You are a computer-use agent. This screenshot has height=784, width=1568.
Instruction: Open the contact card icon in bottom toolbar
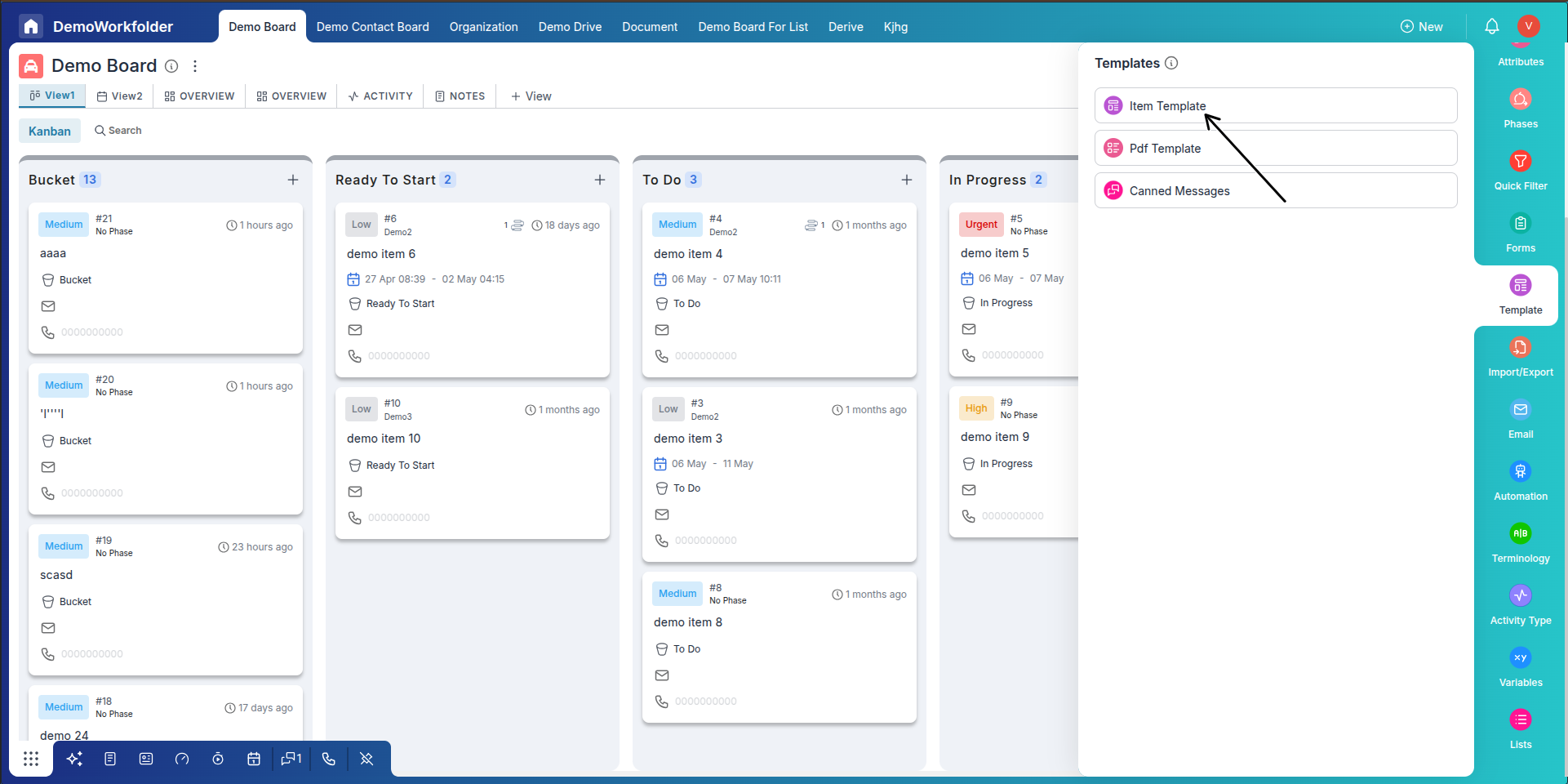[x=146, y=759]
